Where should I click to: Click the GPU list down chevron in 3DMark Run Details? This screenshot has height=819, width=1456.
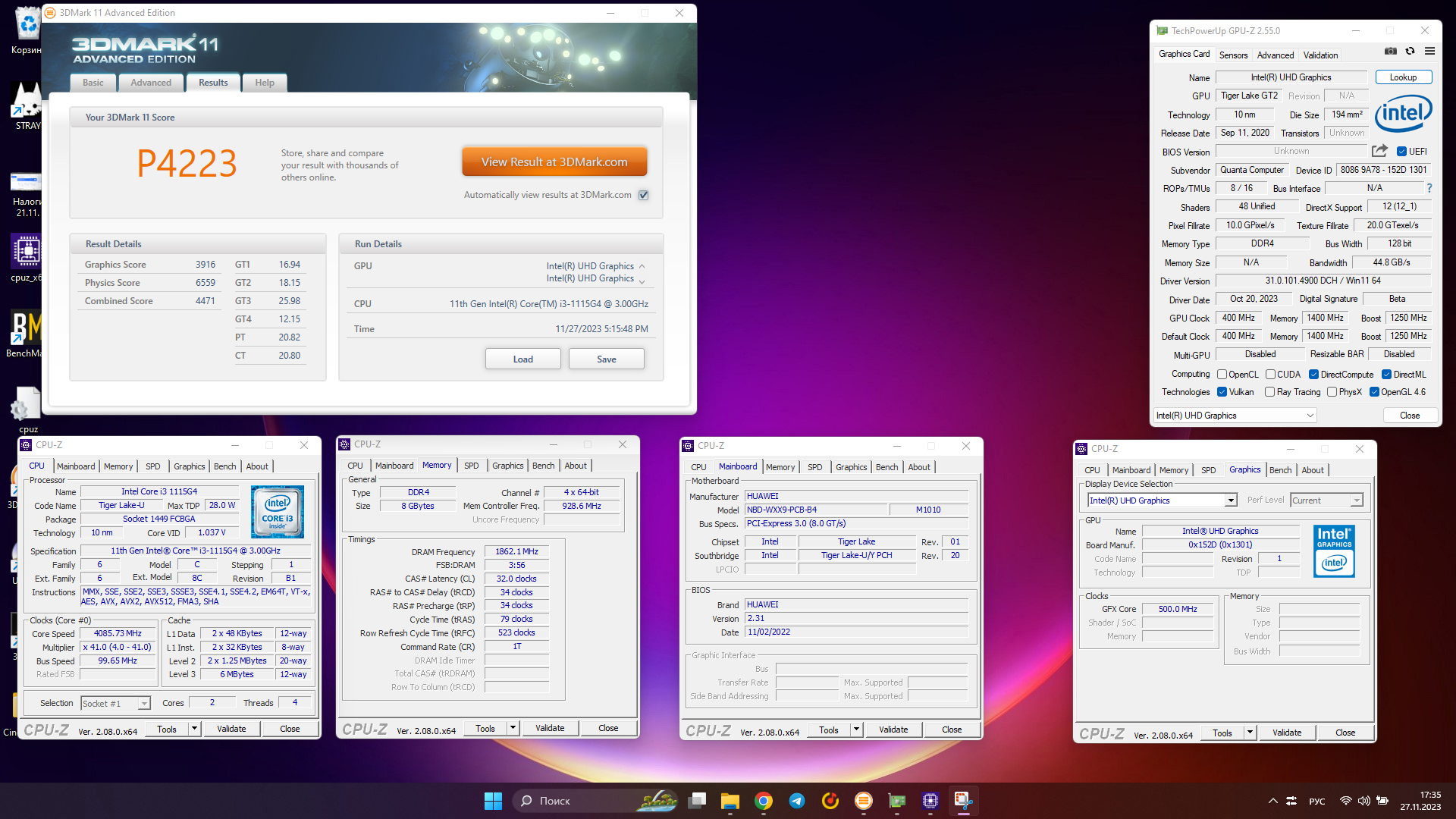pyautogui.click(x=642, y=281)
